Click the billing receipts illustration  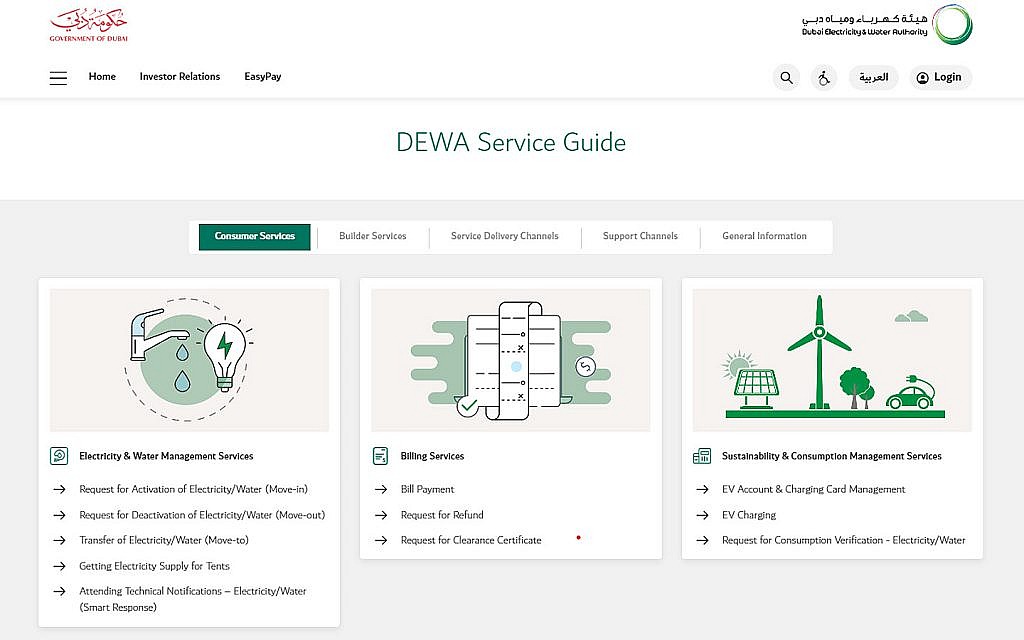click(511, 360)
